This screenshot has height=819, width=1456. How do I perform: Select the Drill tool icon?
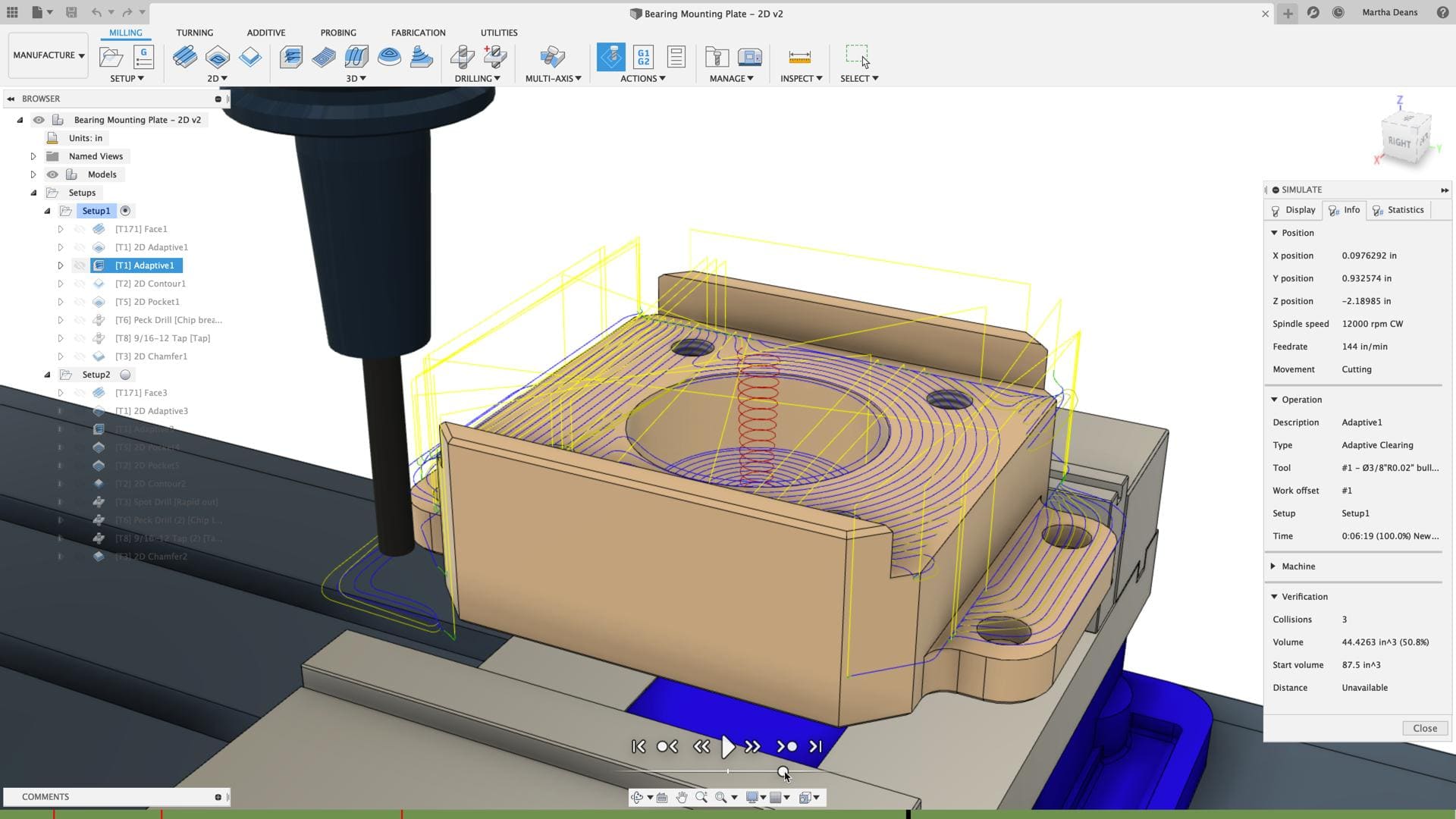click(462, 58)
